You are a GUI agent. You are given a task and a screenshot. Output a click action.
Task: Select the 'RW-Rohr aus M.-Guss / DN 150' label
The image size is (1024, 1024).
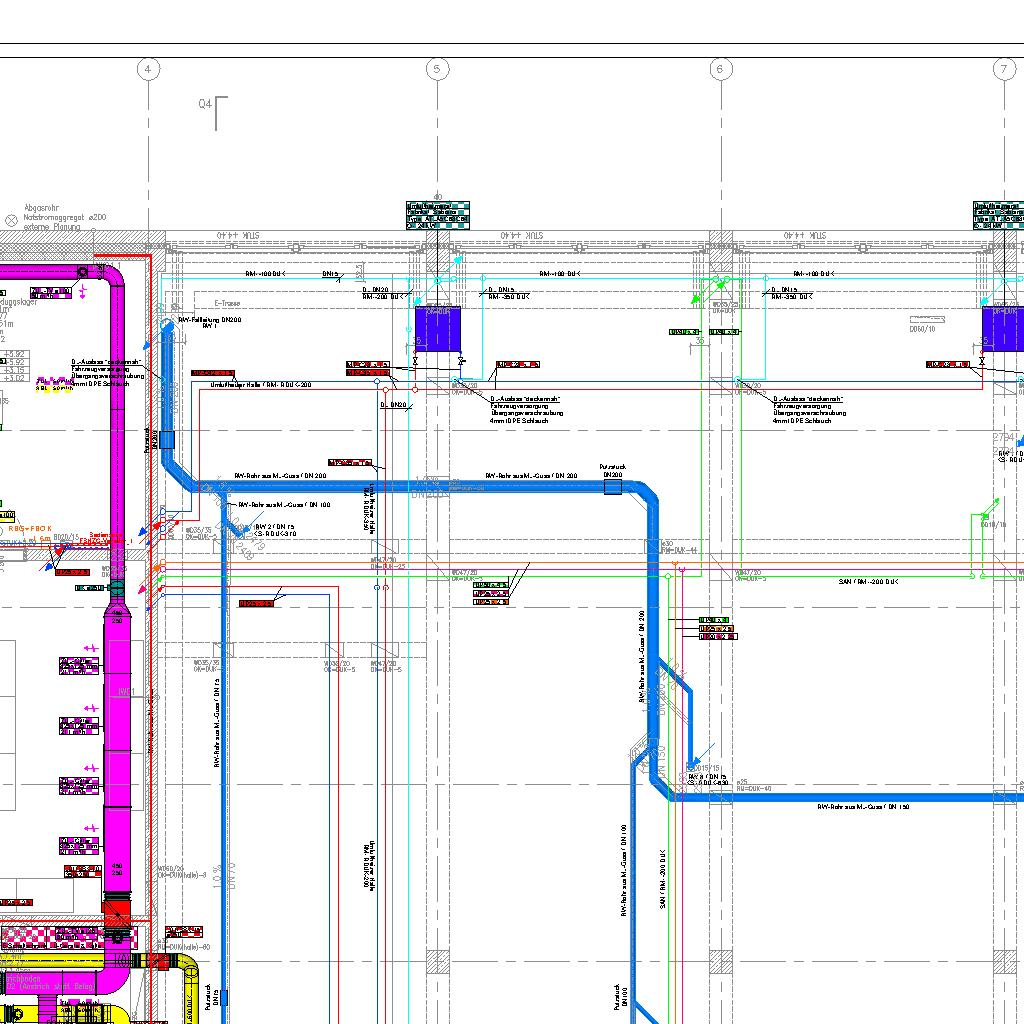point(863,807)
